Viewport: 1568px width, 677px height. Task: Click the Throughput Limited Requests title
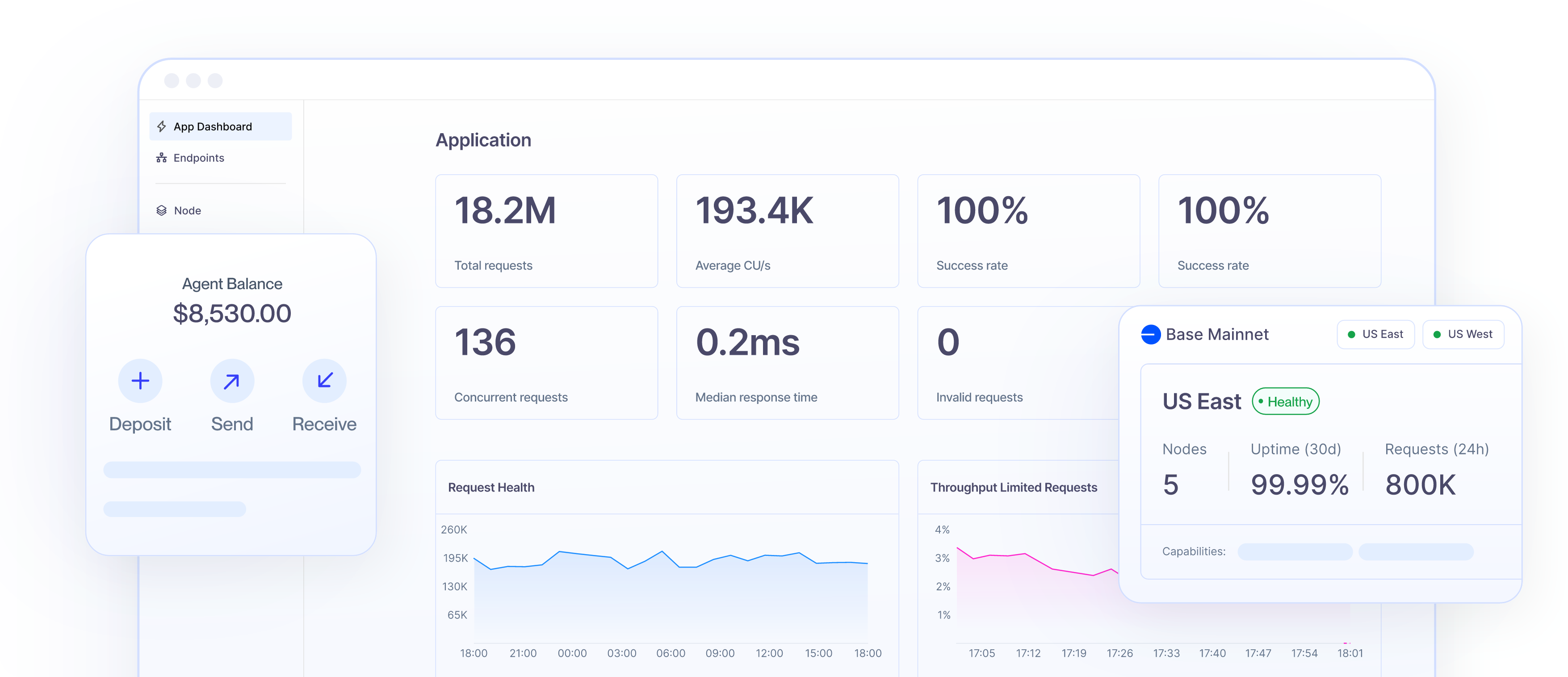(1014, 488)
